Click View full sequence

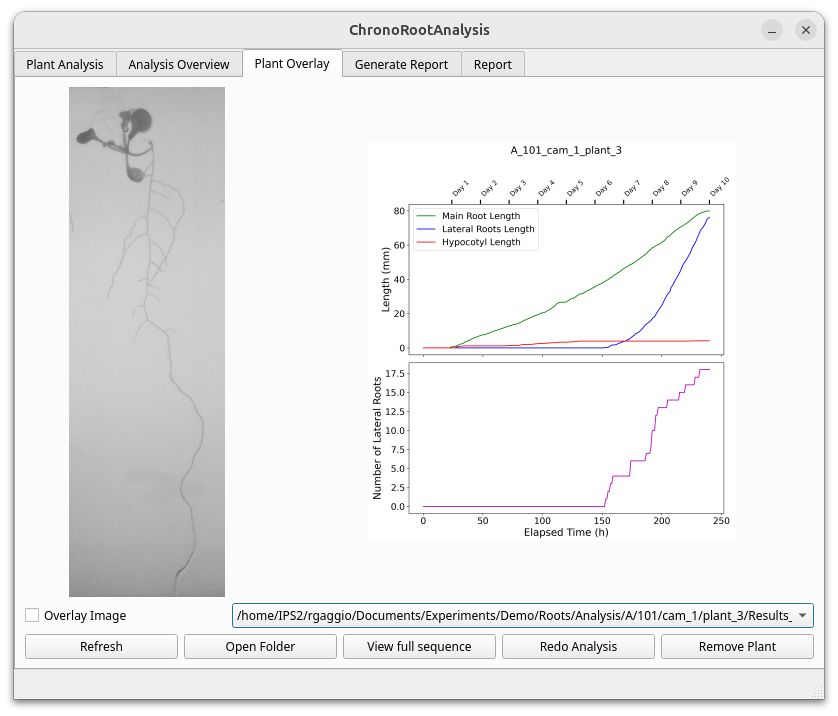click(419, 646)
